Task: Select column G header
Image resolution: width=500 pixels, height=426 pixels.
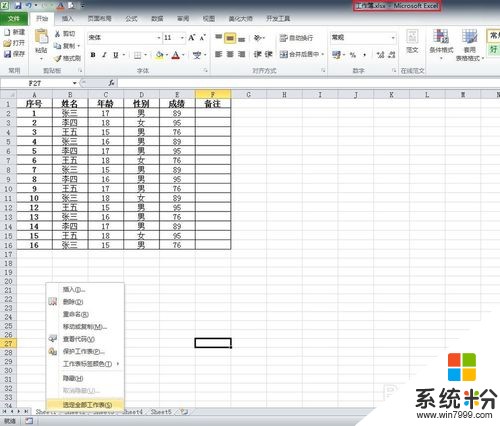Action: 249,95
